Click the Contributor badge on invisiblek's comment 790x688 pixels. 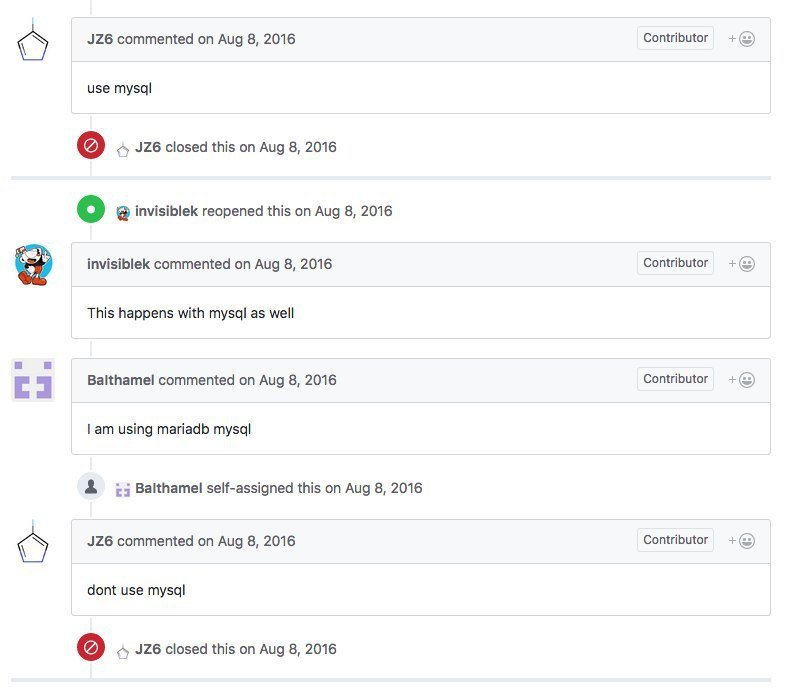[675, 263]
